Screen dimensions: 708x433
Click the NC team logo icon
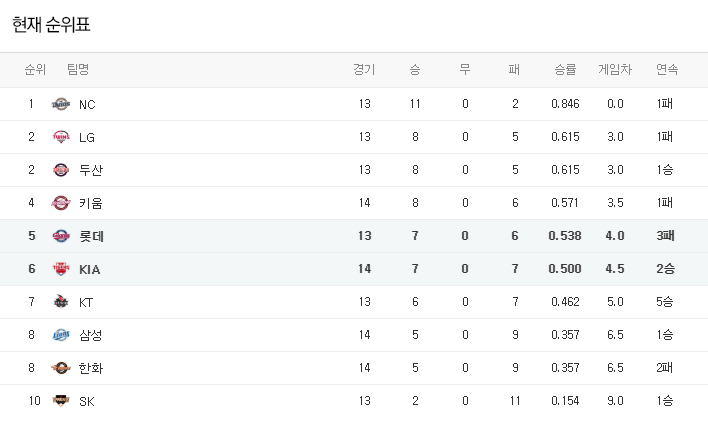(61, 104)
